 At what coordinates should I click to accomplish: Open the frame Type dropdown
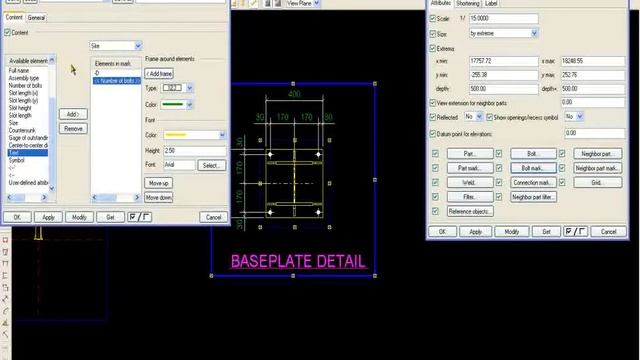pos(189,88)
